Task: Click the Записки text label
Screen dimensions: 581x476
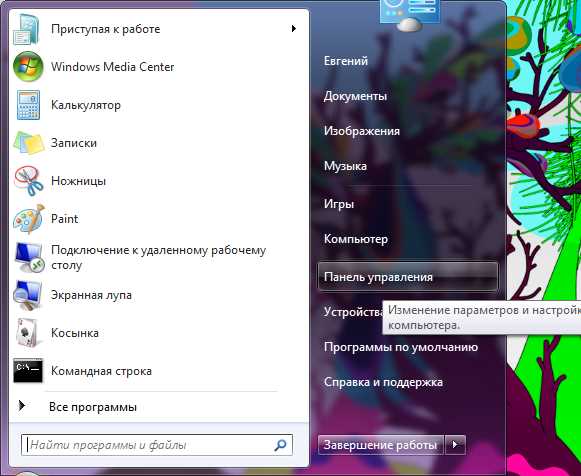Action: (73, 143)
